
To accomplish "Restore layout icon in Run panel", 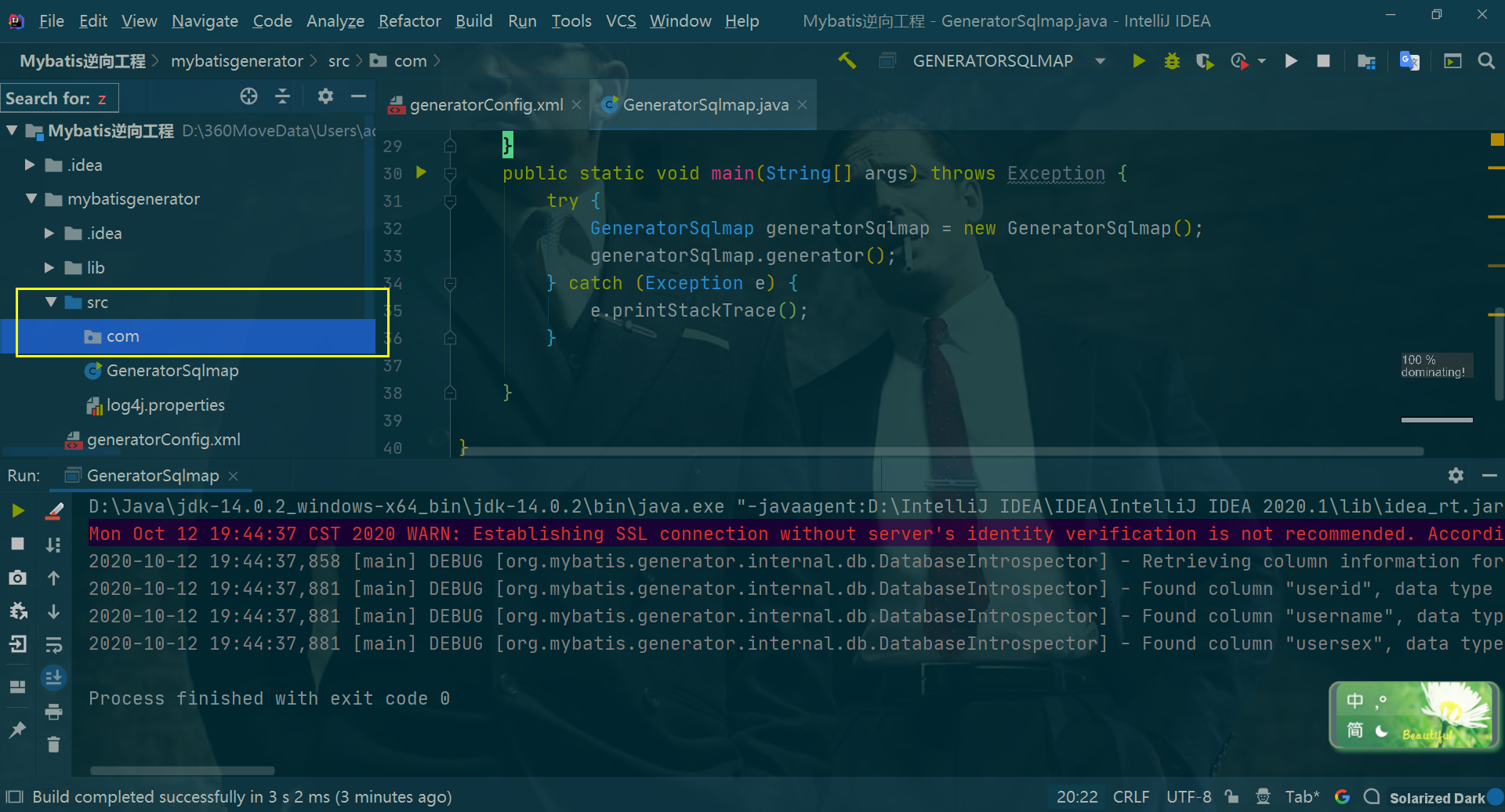I will point(18,687).
